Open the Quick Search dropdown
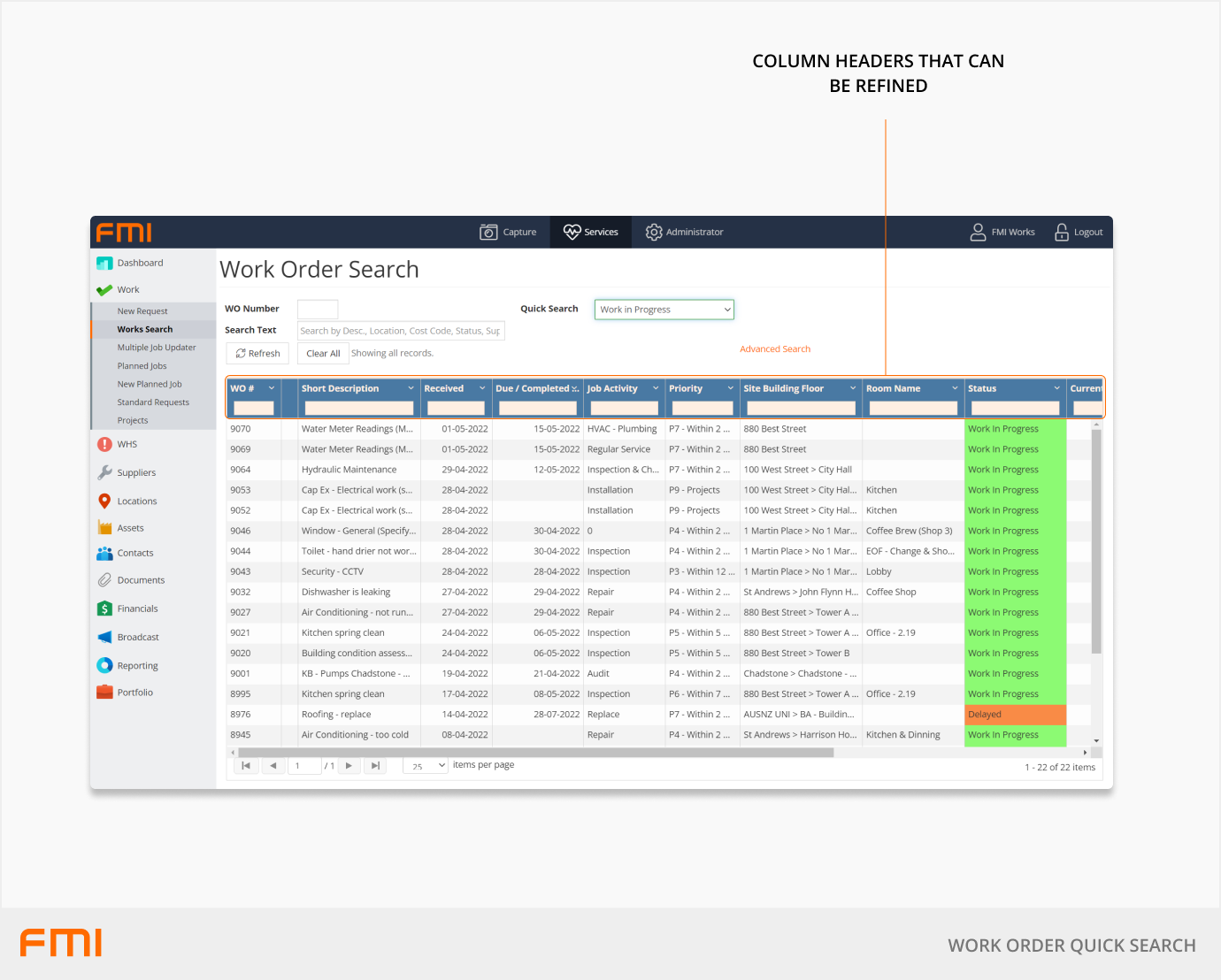1221x980 pixels. coord(664,310)
